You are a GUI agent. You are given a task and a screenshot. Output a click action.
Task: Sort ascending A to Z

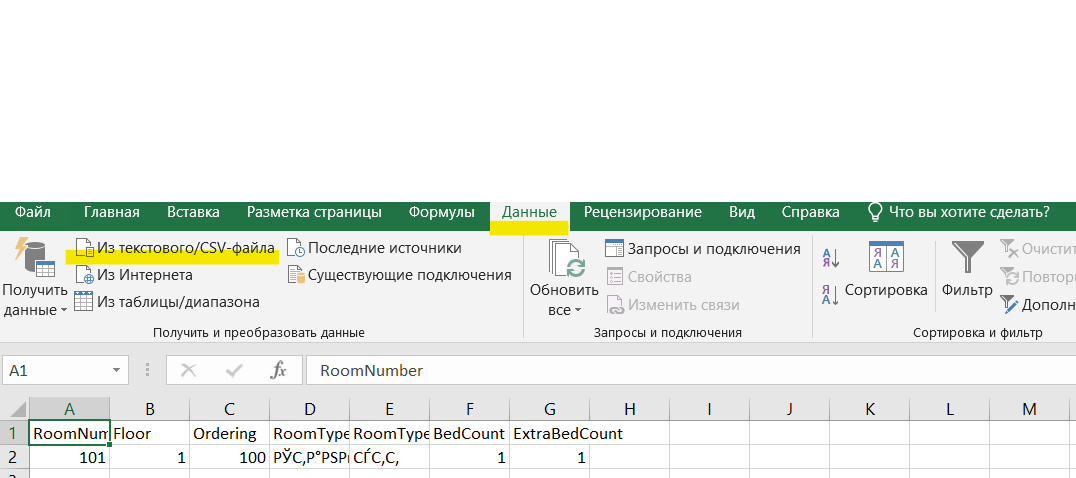click(830, 259)
